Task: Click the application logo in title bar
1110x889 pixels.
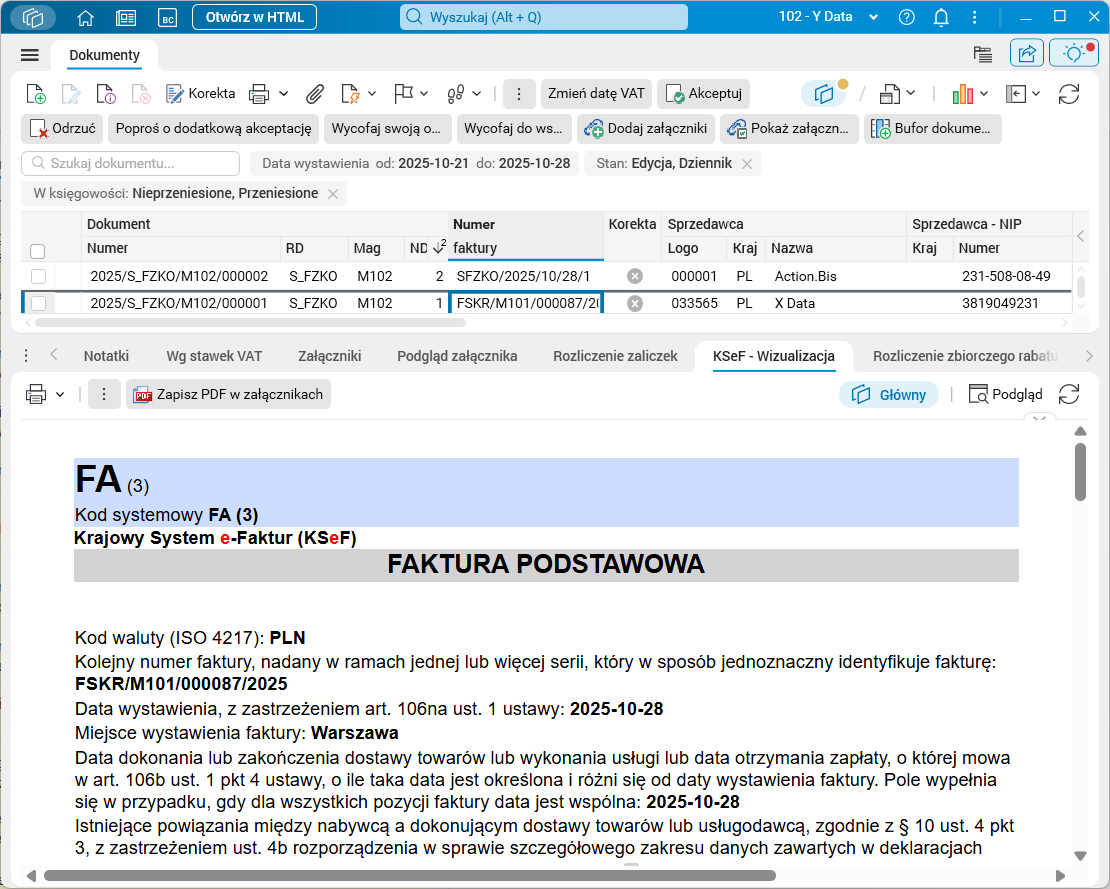Action: click(x=33, y=18)
